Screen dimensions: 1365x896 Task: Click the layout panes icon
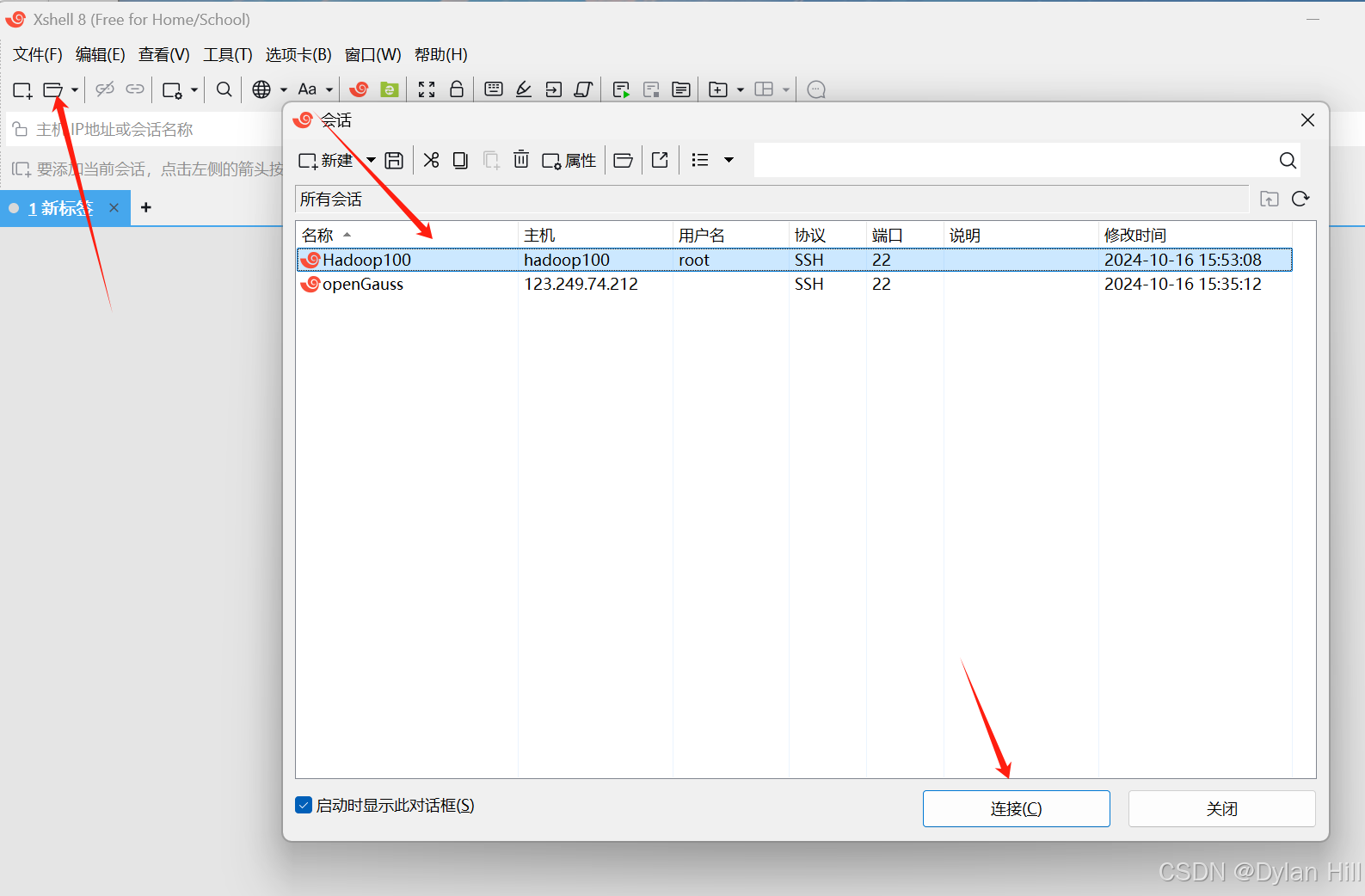[764, 89]
